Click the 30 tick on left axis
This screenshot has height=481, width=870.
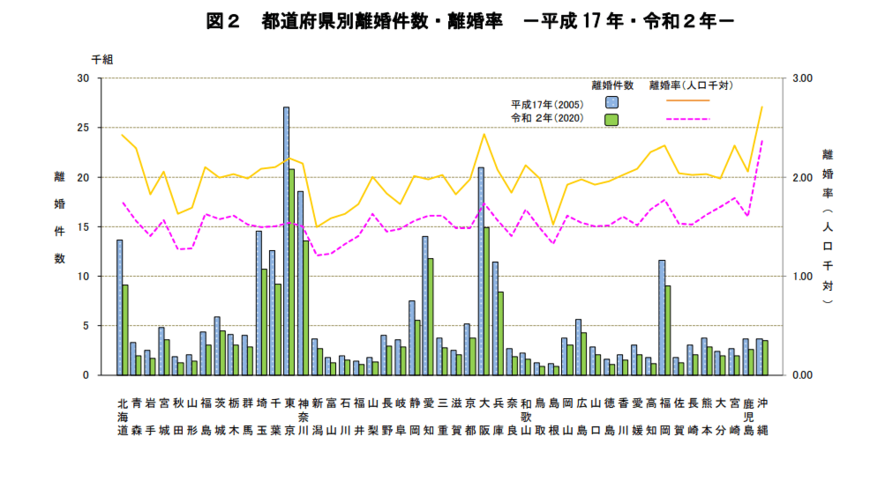[x=83, y=78]
